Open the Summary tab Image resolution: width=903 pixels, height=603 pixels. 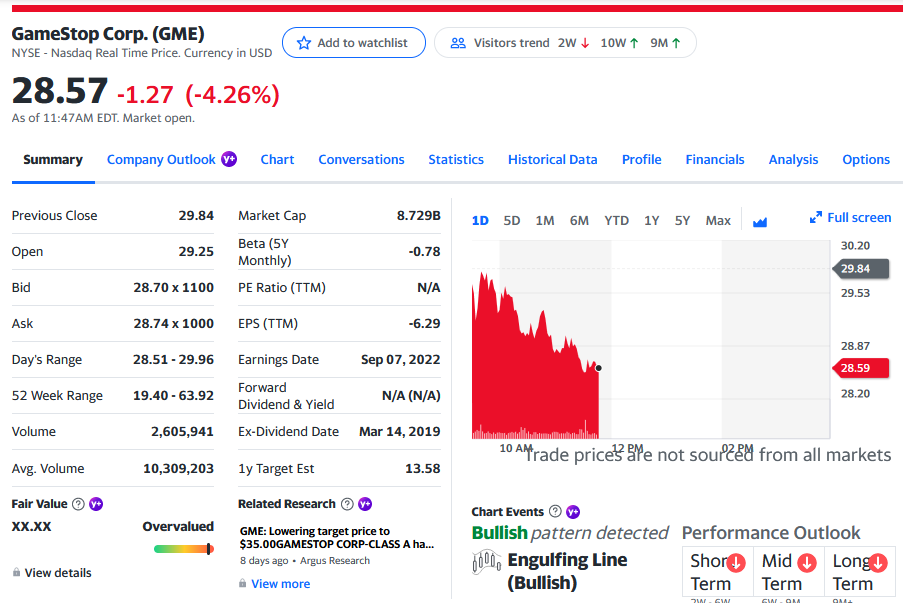pyautogui.click(x=53, y=160)
